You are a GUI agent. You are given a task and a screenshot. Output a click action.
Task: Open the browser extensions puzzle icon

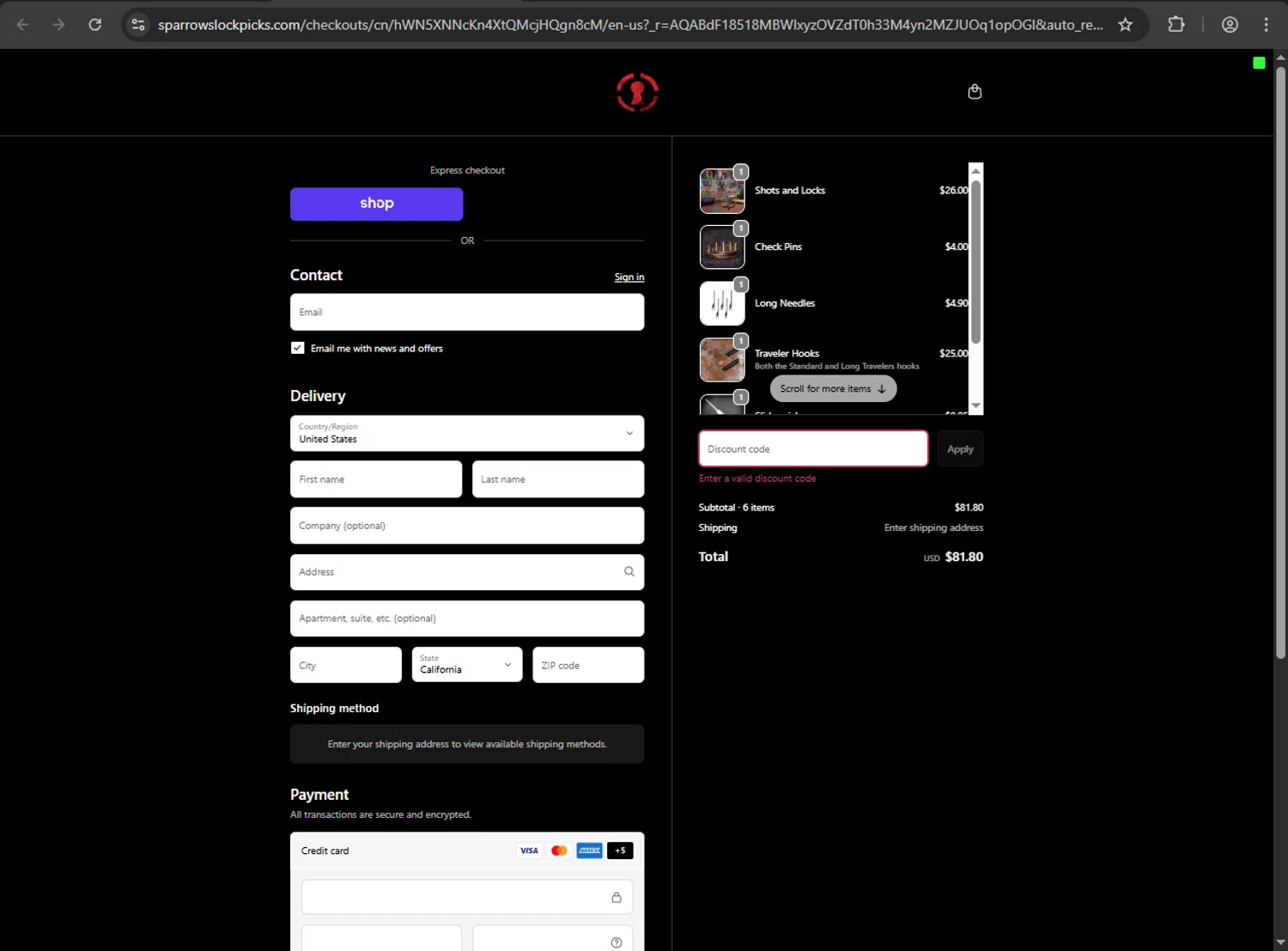tap(1176, 25)
